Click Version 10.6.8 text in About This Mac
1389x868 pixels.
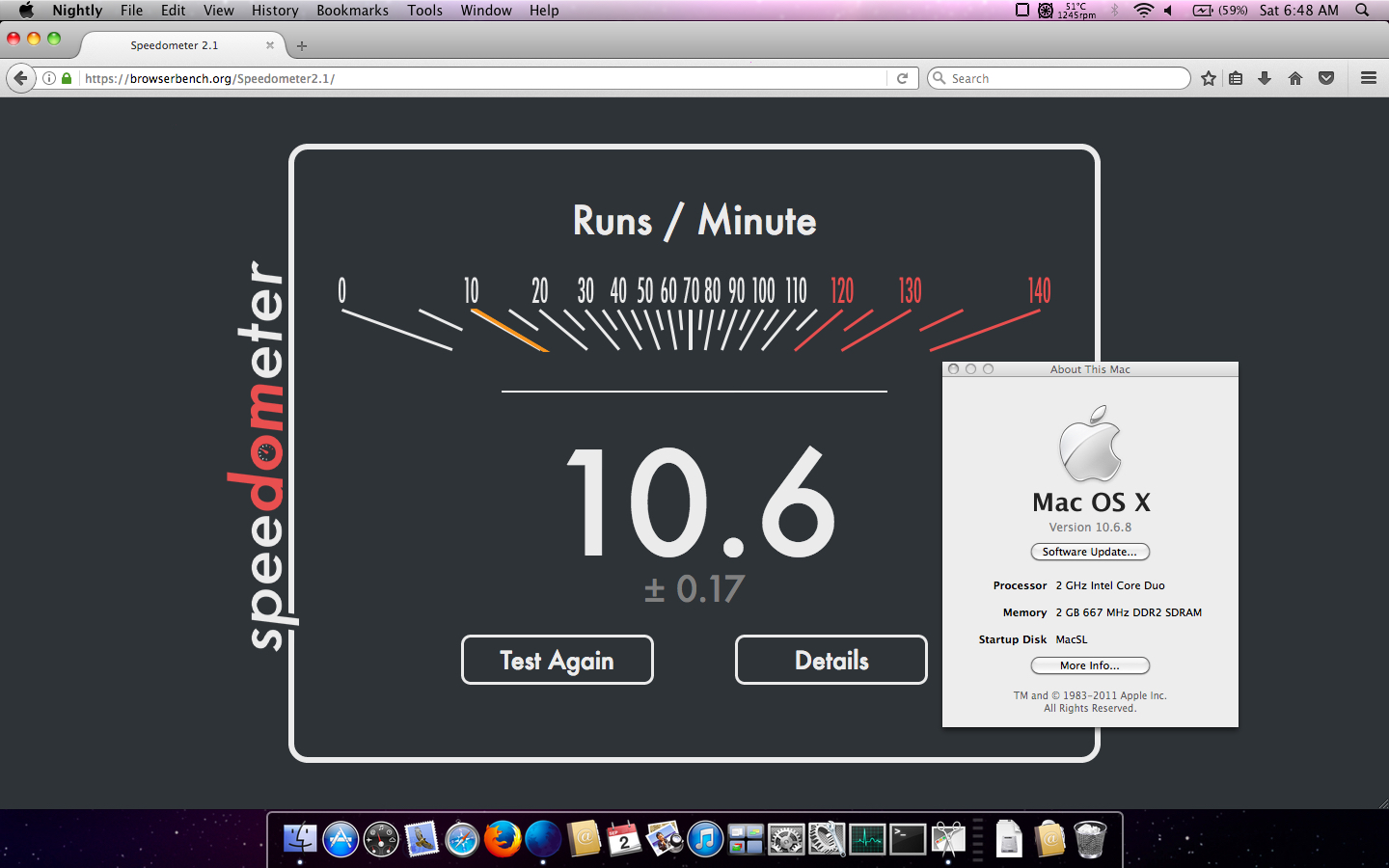point(1090,528)
